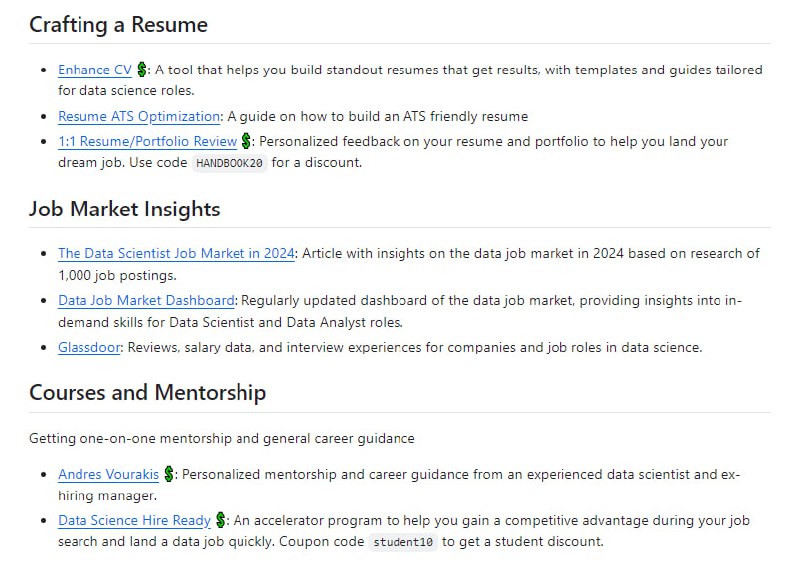Click the 'Getting one-on-one mentorship' paragraph
Viewport: 800px width, 564px height.
221,438
